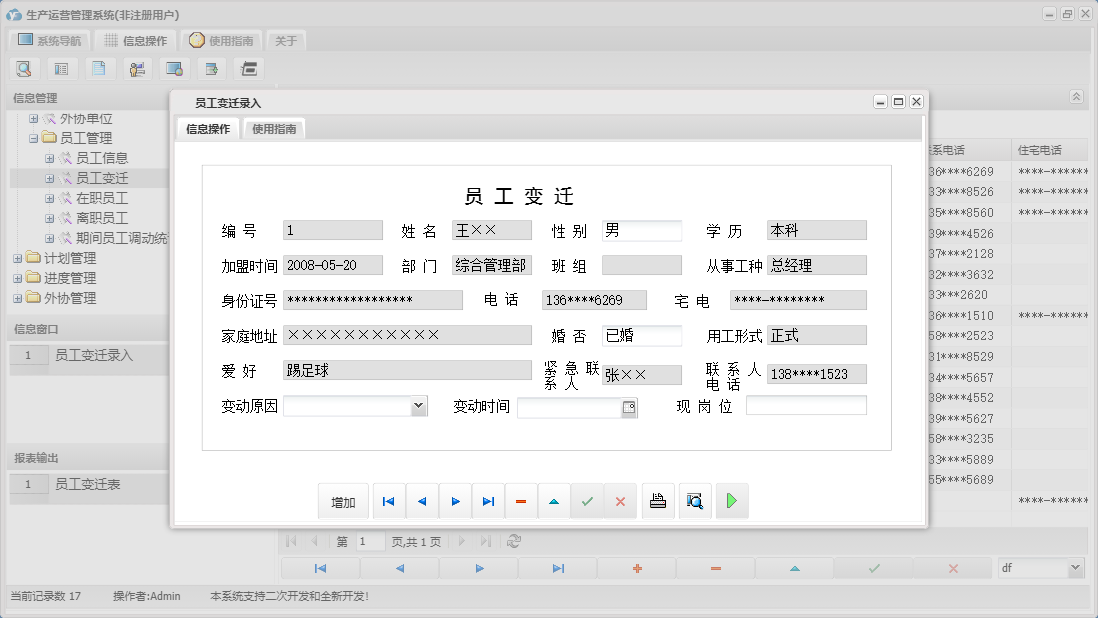Jump to first record using navigation icon
The height and width of the screenshot is (618, 1098).
388,501
